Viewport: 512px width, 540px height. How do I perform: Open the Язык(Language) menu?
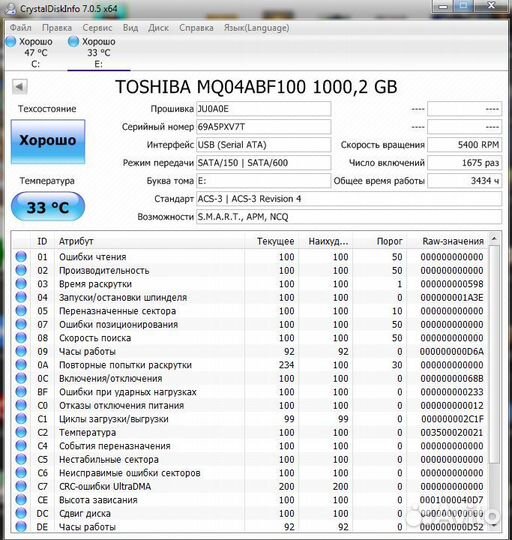coord(257,28)
